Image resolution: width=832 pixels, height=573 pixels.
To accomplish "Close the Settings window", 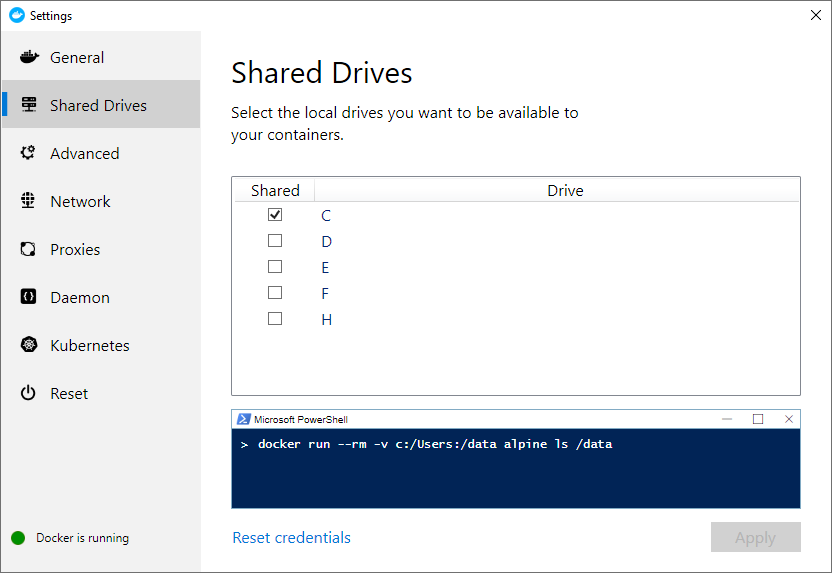I will pos(816,15).
